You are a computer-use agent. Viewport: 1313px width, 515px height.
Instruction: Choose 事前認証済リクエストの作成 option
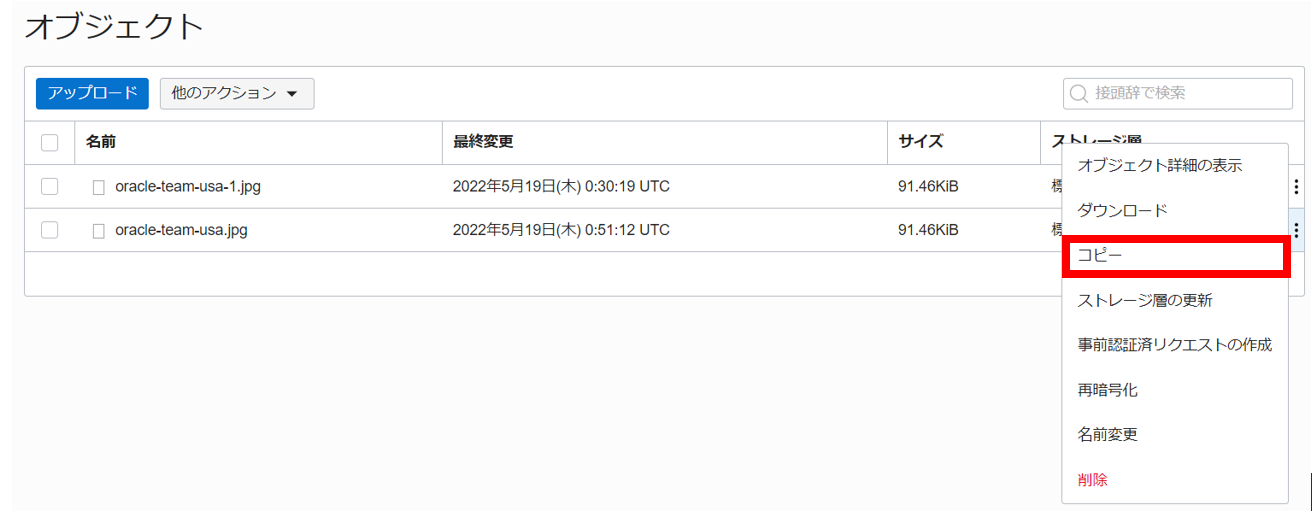(x=1175, y=345)
